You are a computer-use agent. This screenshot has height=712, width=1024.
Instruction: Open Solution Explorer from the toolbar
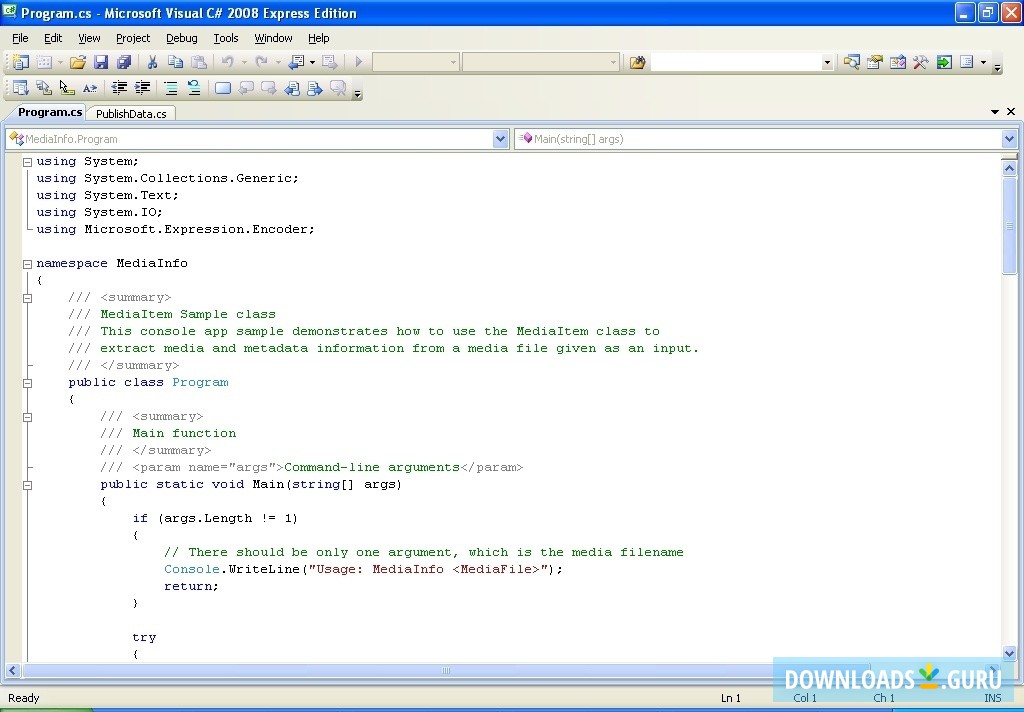[851, 62]
